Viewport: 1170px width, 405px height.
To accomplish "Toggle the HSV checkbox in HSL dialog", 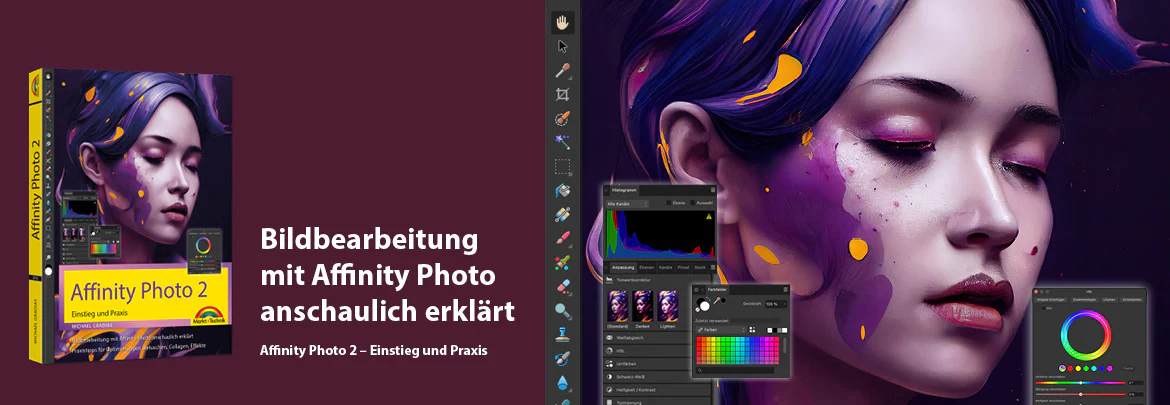I will (1043, 308).
